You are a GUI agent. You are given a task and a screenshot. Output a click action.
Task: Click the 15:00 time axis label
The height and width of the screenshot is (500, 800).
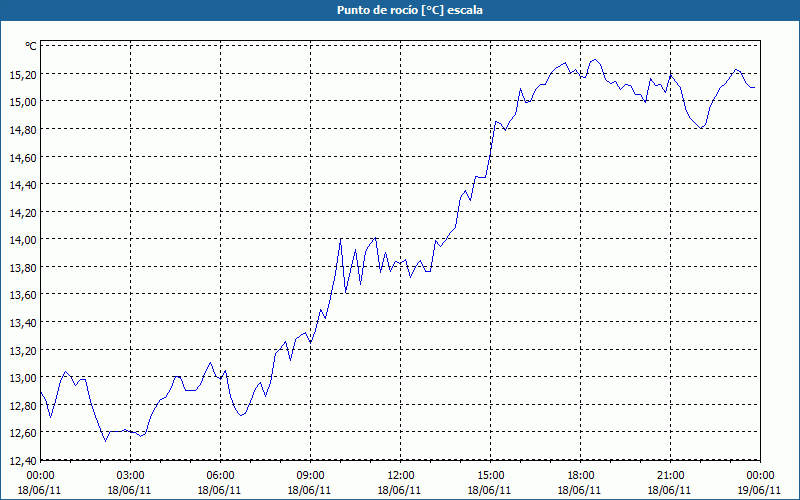coord(489,476)
